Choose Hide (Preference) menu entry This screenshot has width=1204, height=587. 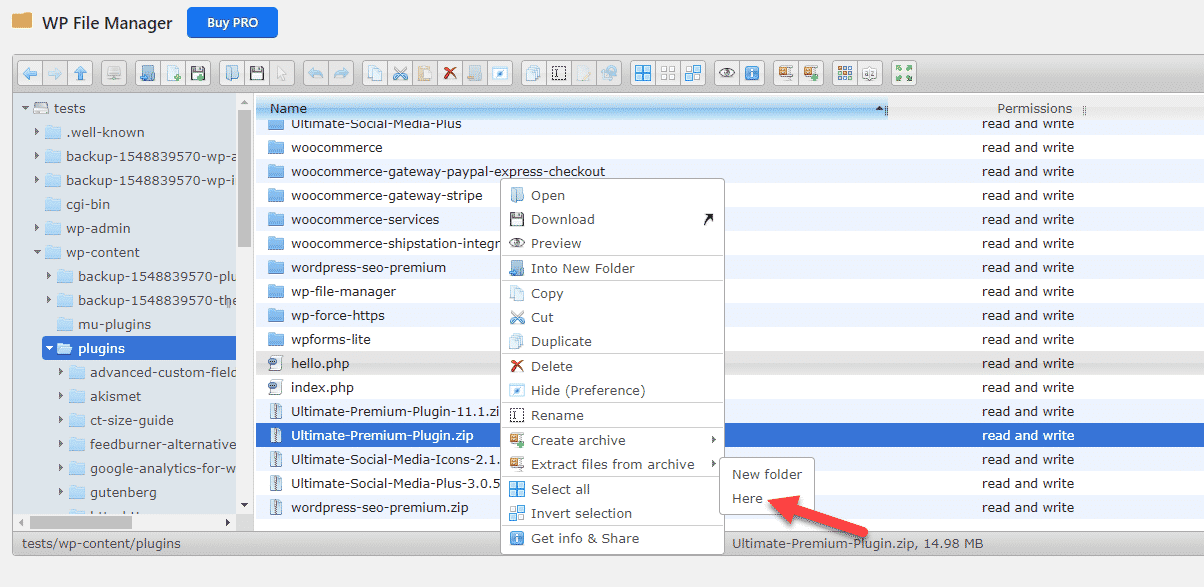tap(612, 390)
